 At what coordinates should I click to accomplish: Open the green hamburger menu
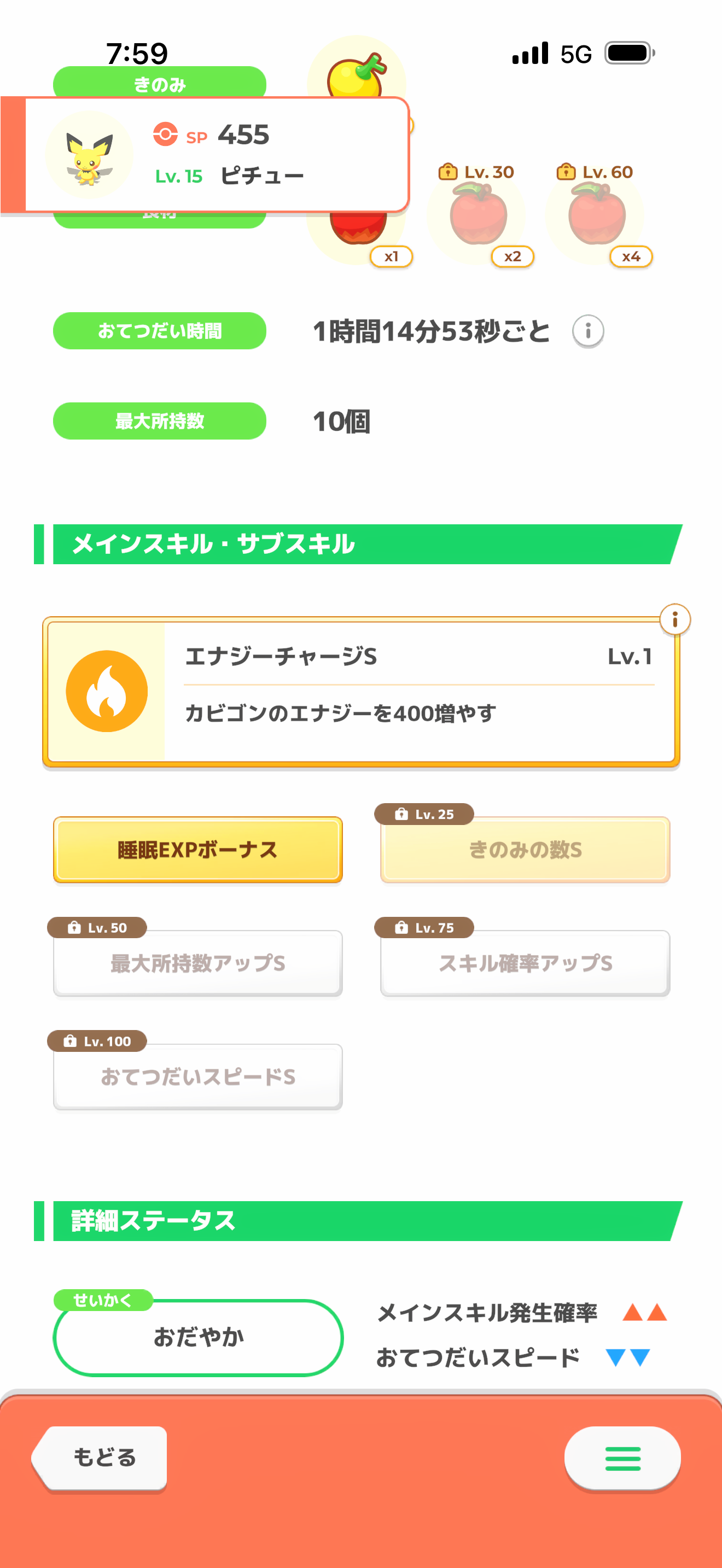coord(622,1459)
